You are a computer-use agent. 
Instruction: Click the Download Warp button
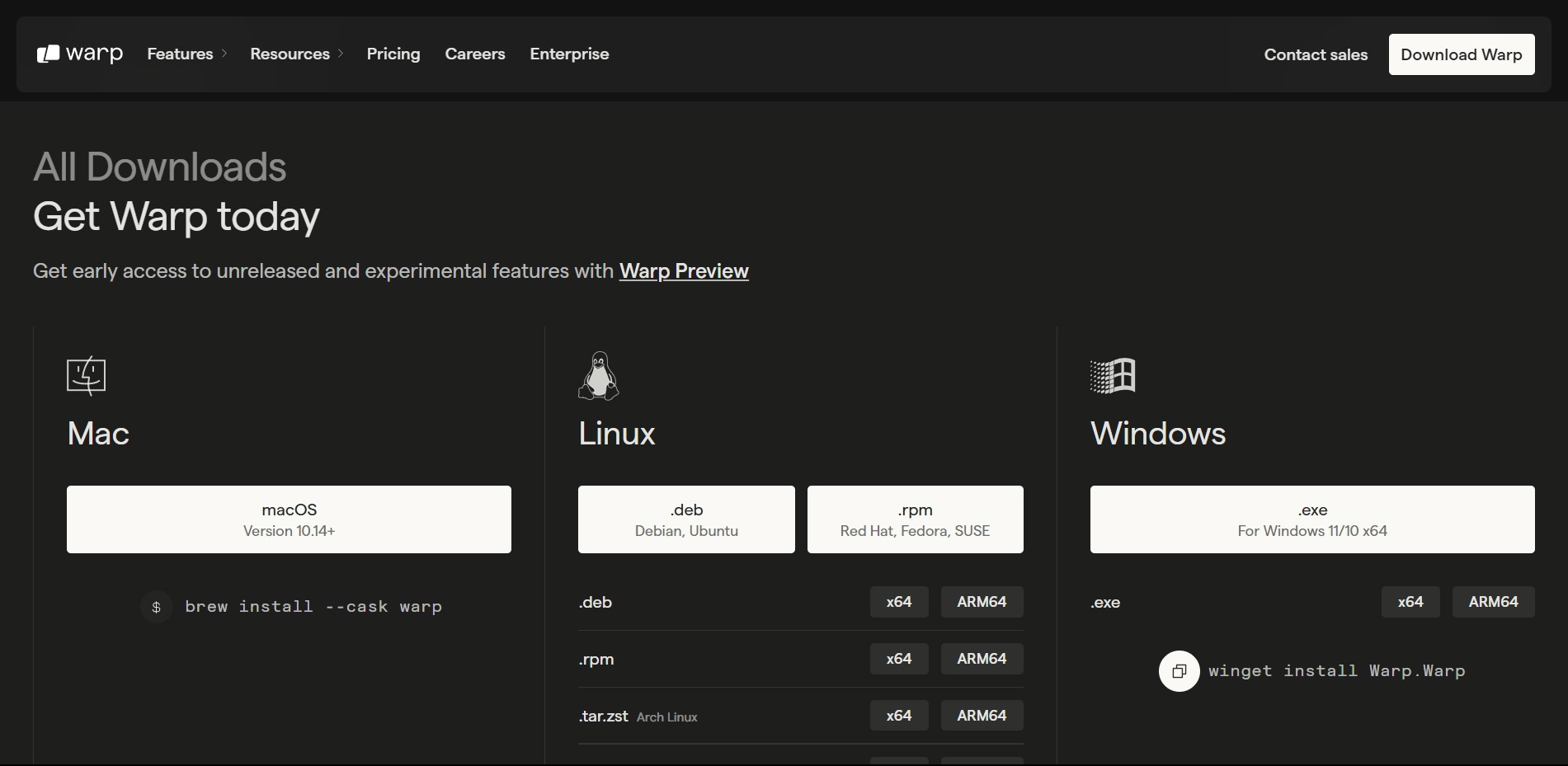coord(1462,54)
